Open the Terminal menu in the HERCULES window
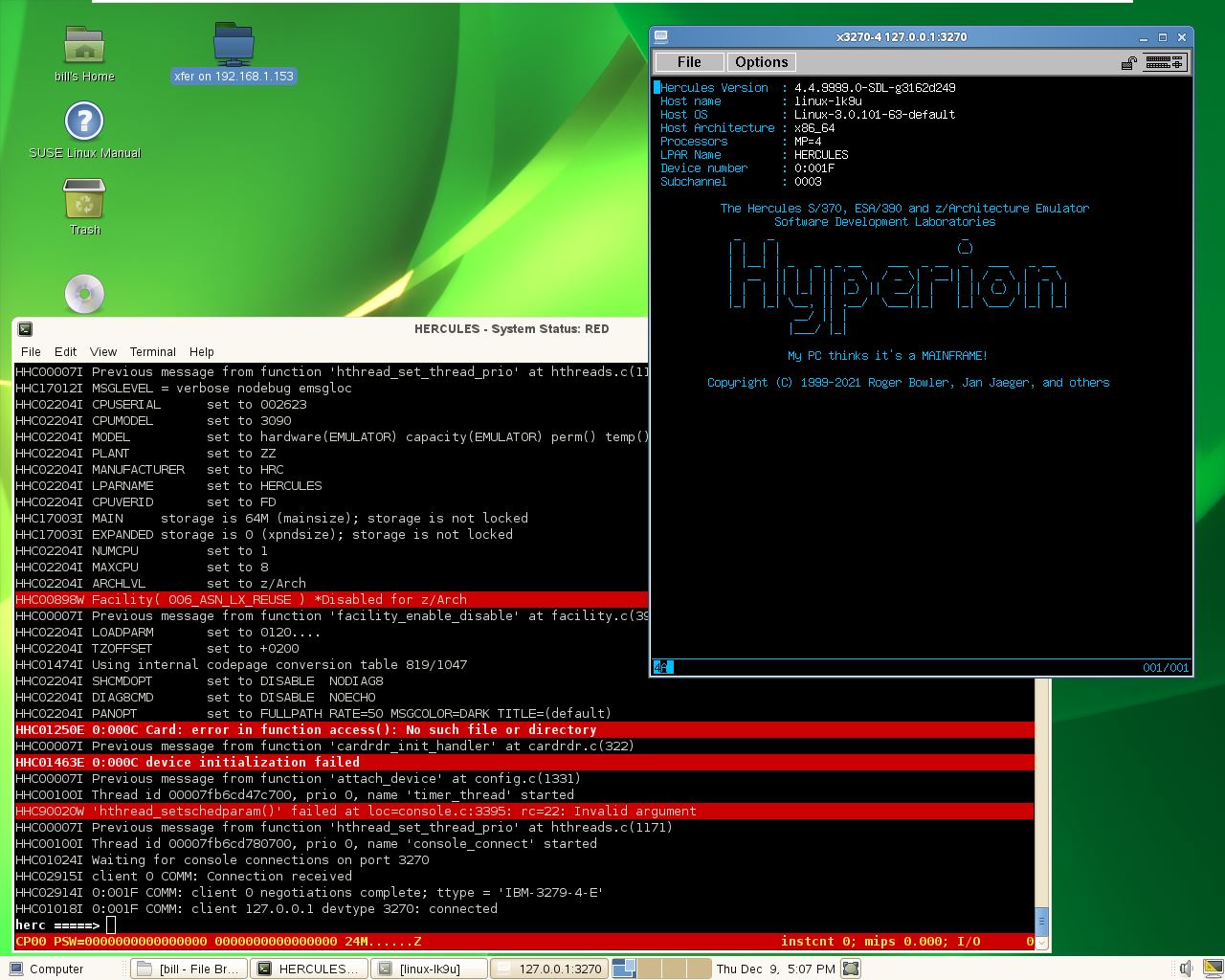Screen dimensions: 1225x980 [152, 351]
